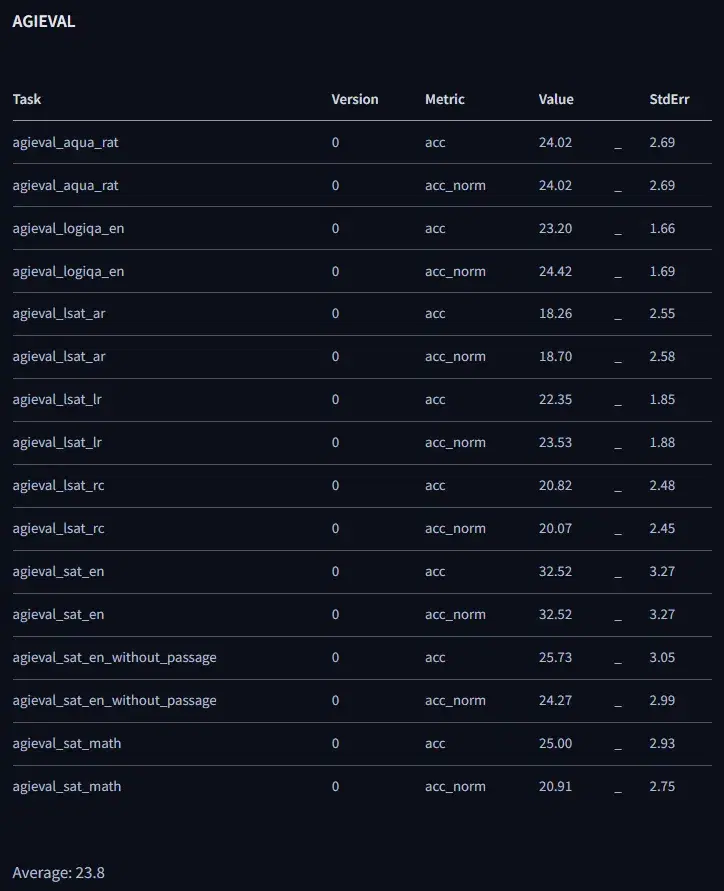
Task: Click the AGIEVAL section heading
Action: 43,22
